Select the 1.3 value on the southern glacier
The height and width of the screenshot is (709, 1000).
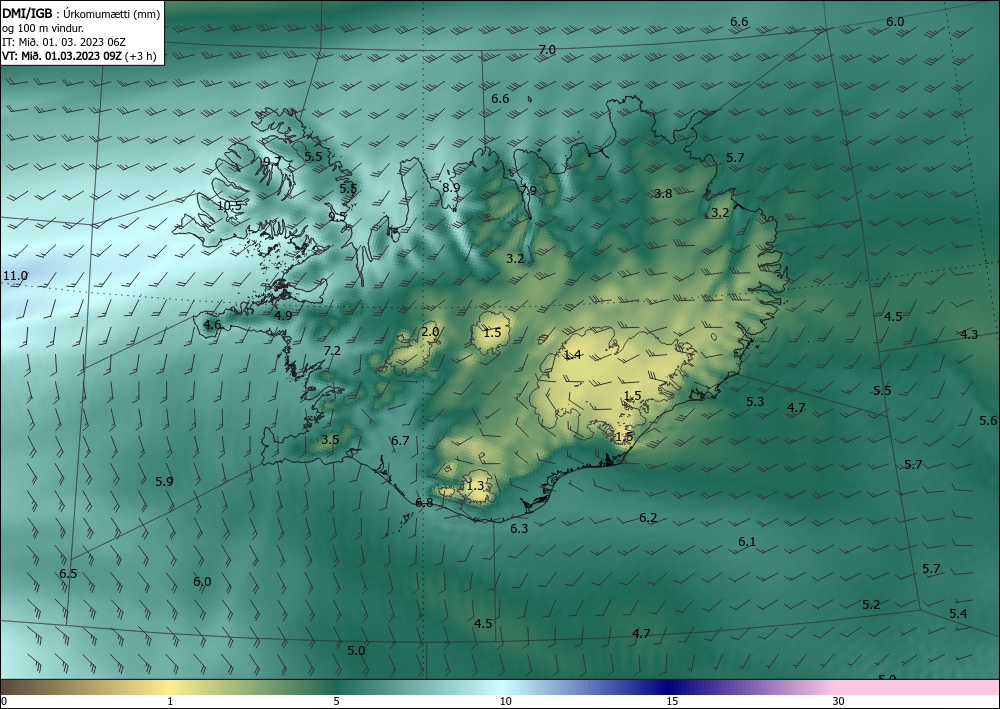pos(475,486)
